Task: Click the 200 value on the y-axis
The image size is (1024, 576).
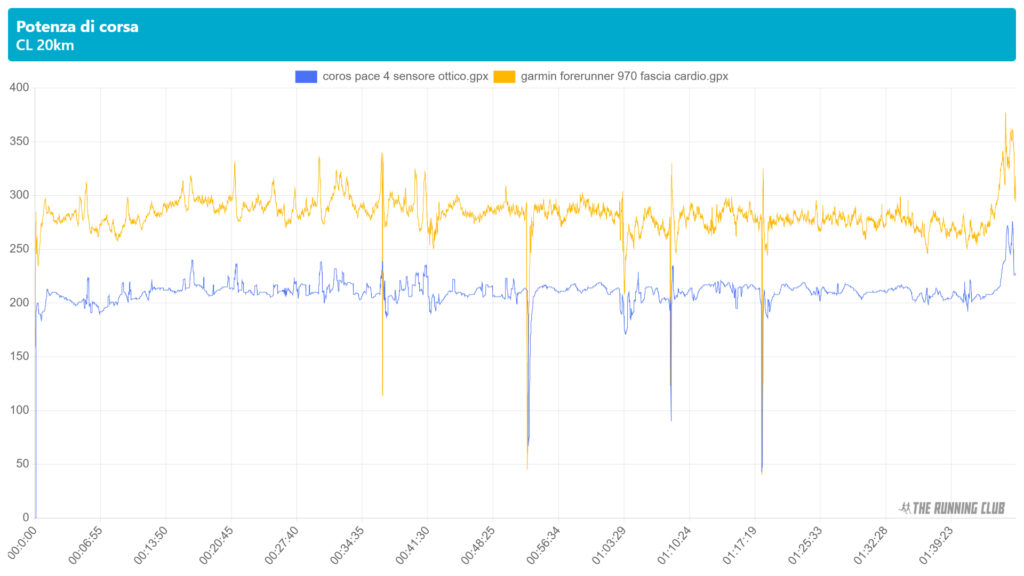Action: 19,303
